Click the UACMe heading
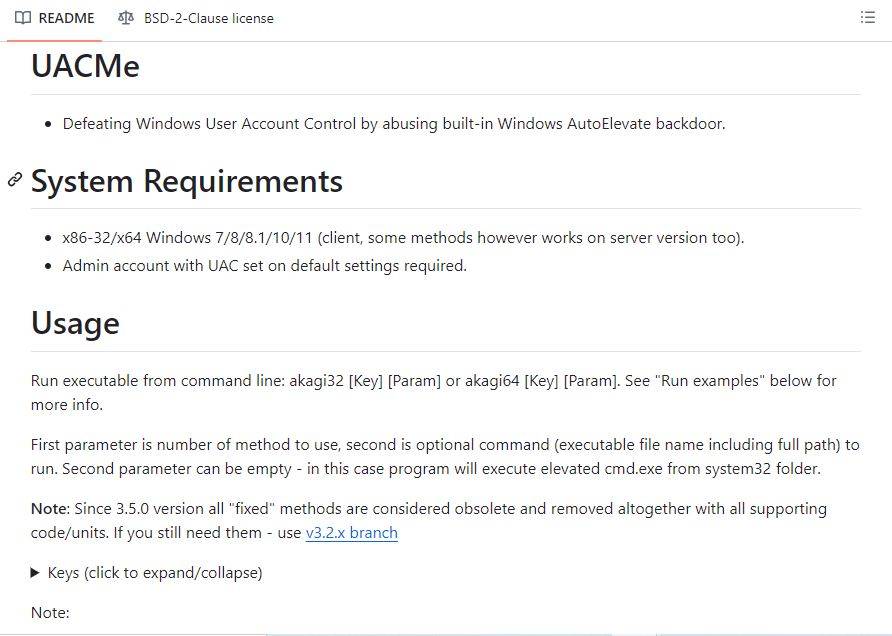 86,66
